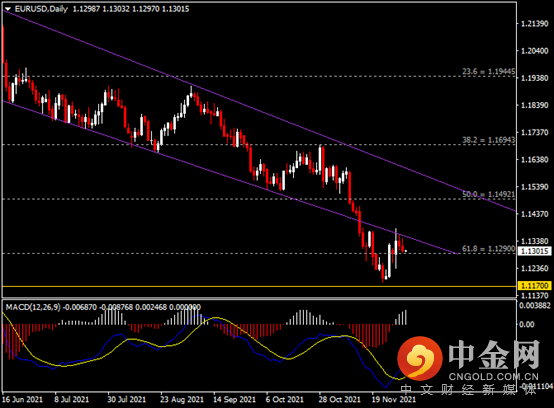
Task: Select the 61.8 = 1.12900 Fibonacci level
Action: [x=488, y=249]
